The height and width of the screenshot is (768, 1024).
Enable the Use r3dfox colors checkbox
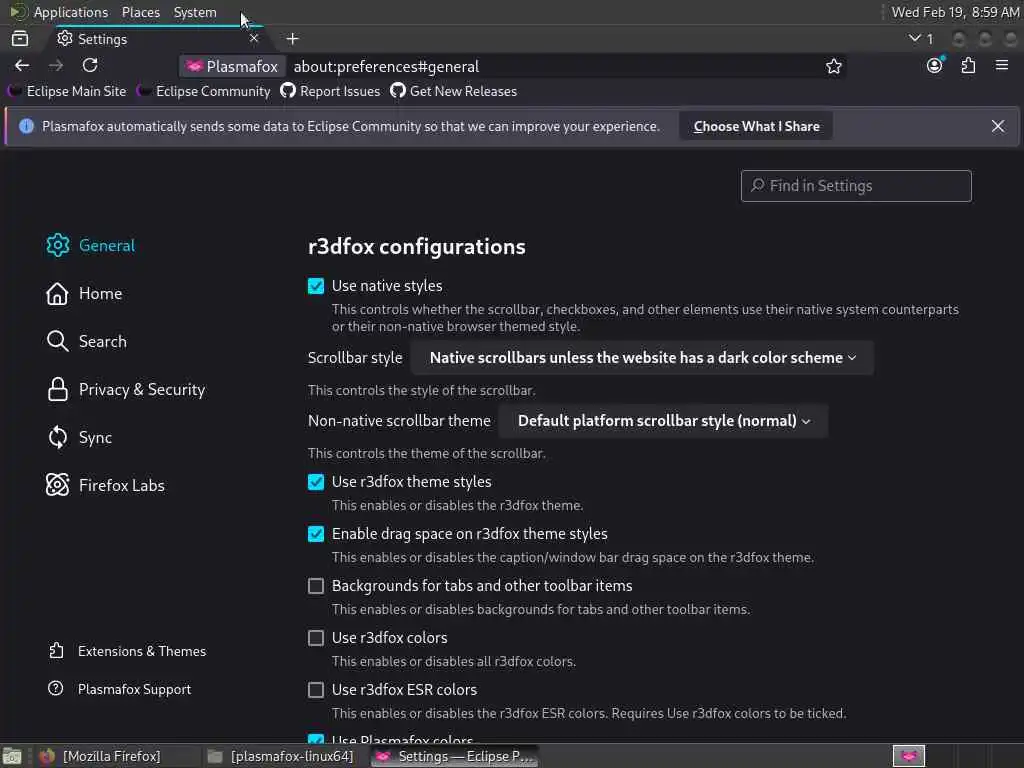tap(316, 638)
